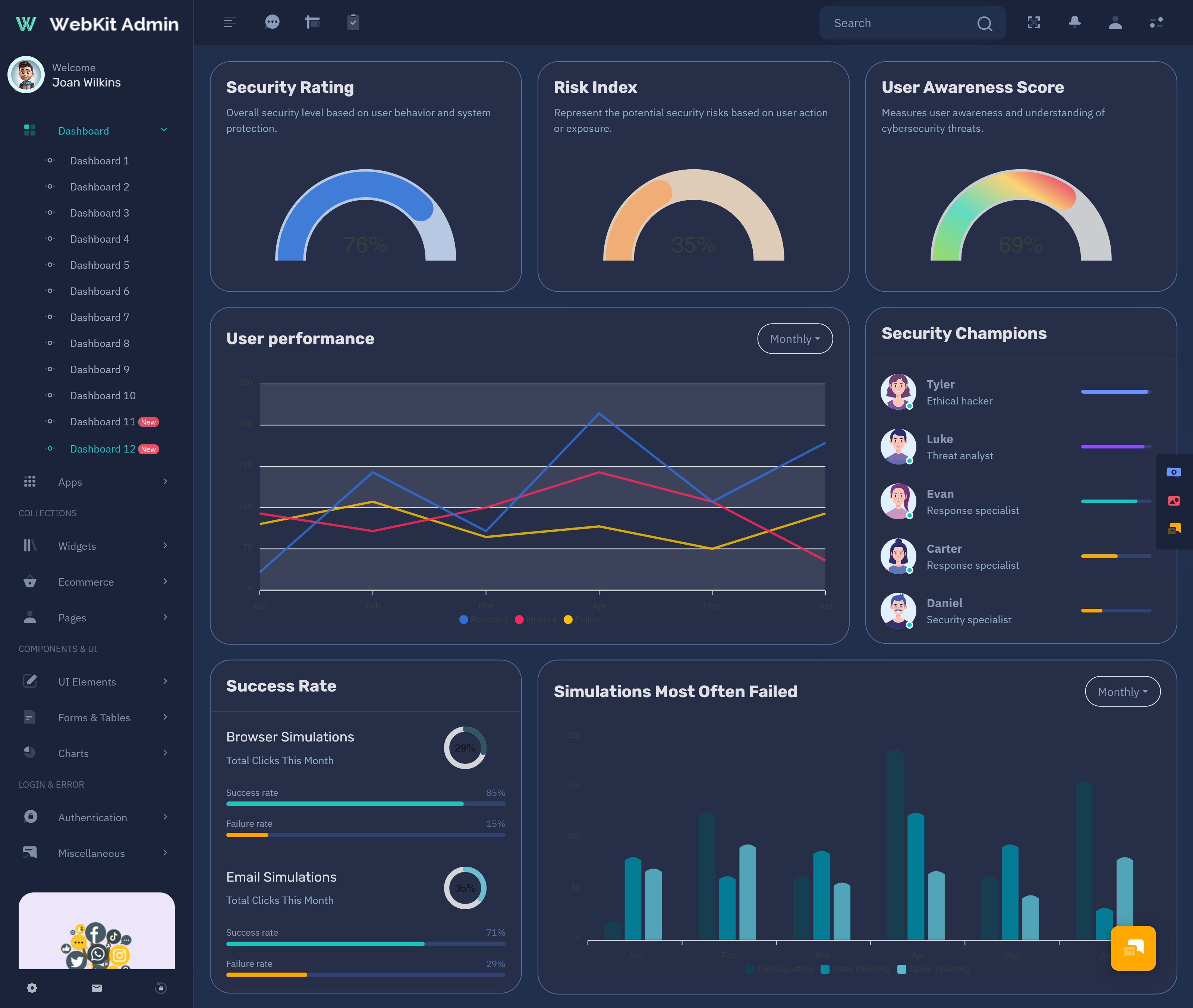Open settings gear at sidebar bottom

pyautogui.click(x=32, y=988)
